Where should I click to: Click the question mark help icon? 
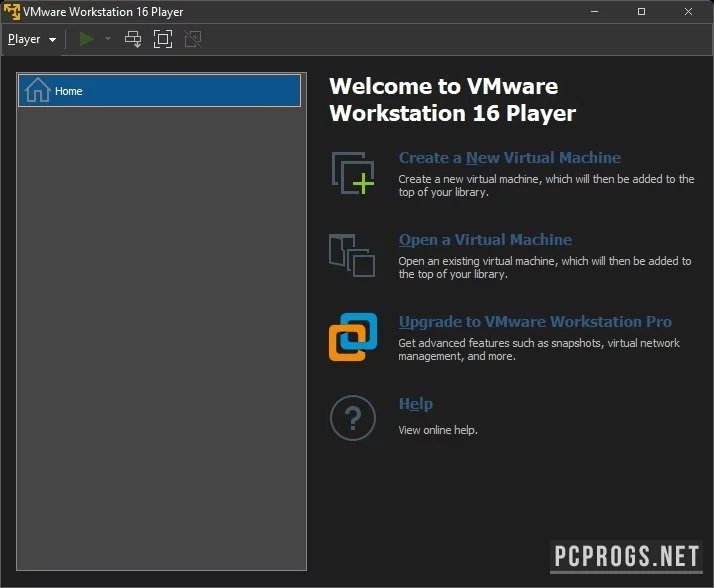(353, 418)
